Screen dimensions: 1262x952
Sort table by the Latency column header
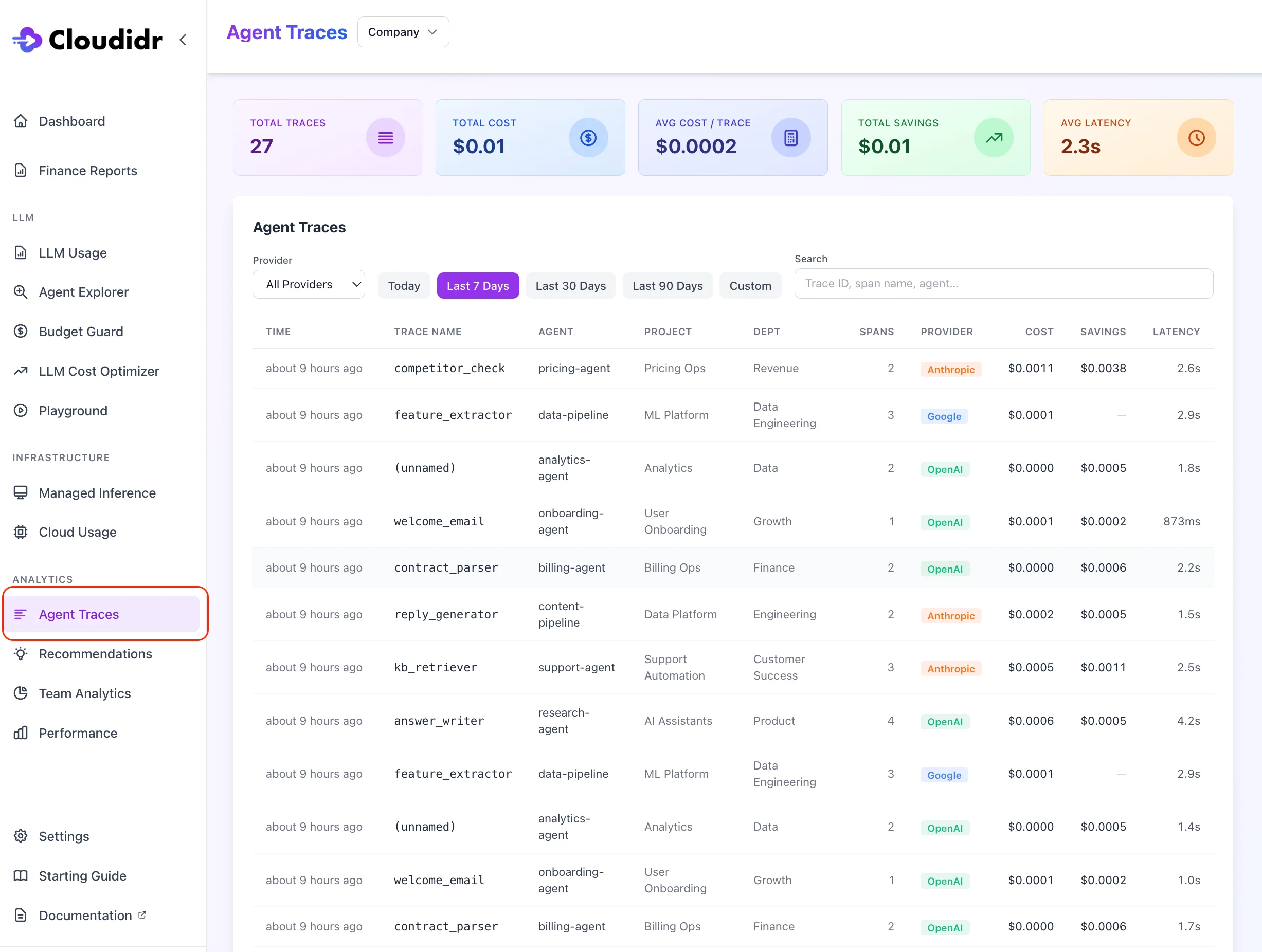tap(1177, 332)
